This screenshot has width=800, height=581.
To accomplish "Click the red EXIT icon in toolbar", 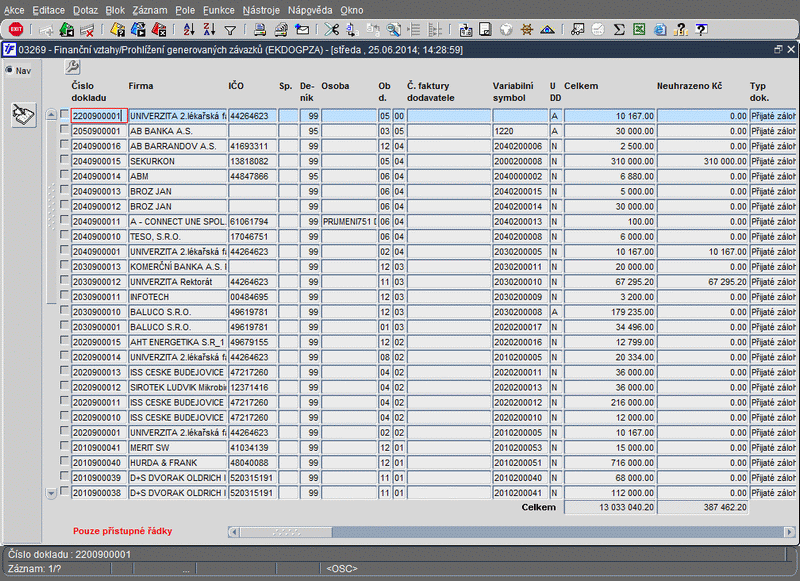I will pos(16,29).
